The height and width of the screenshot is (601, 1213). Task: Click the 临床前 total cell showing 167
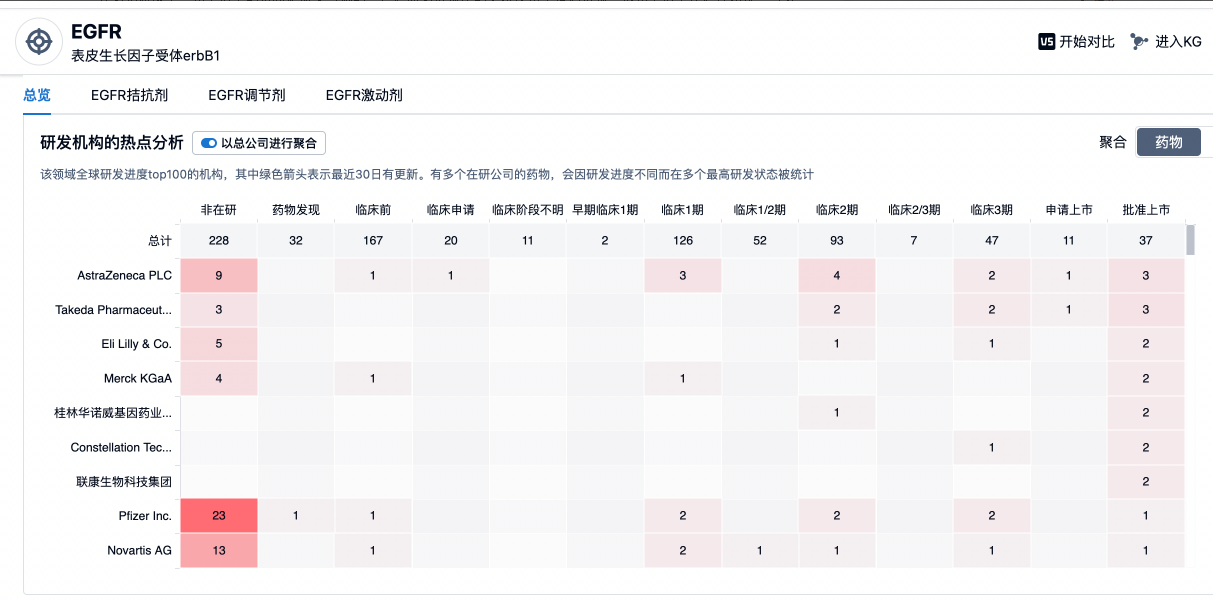[x=373, y=241]
